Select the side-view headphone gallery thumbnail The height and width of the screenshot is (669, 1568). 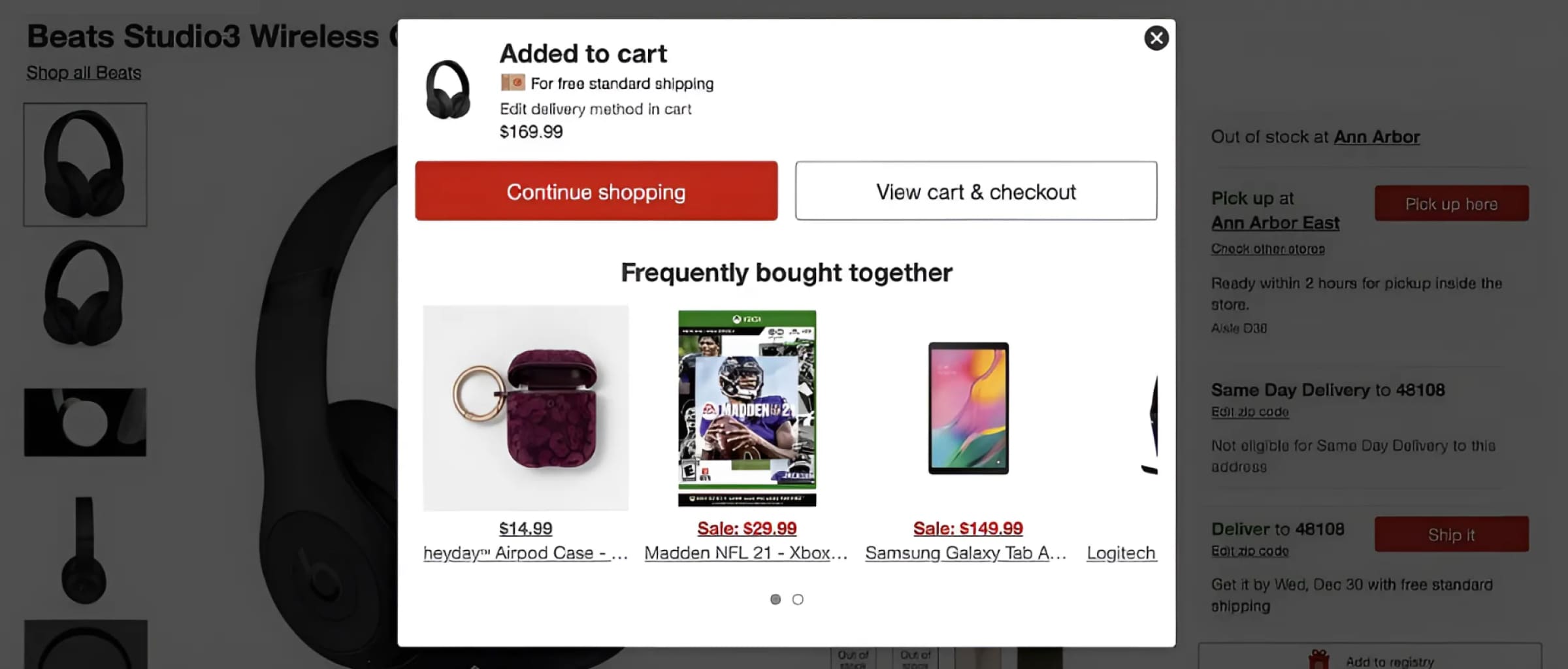click(x=84, y=550)
